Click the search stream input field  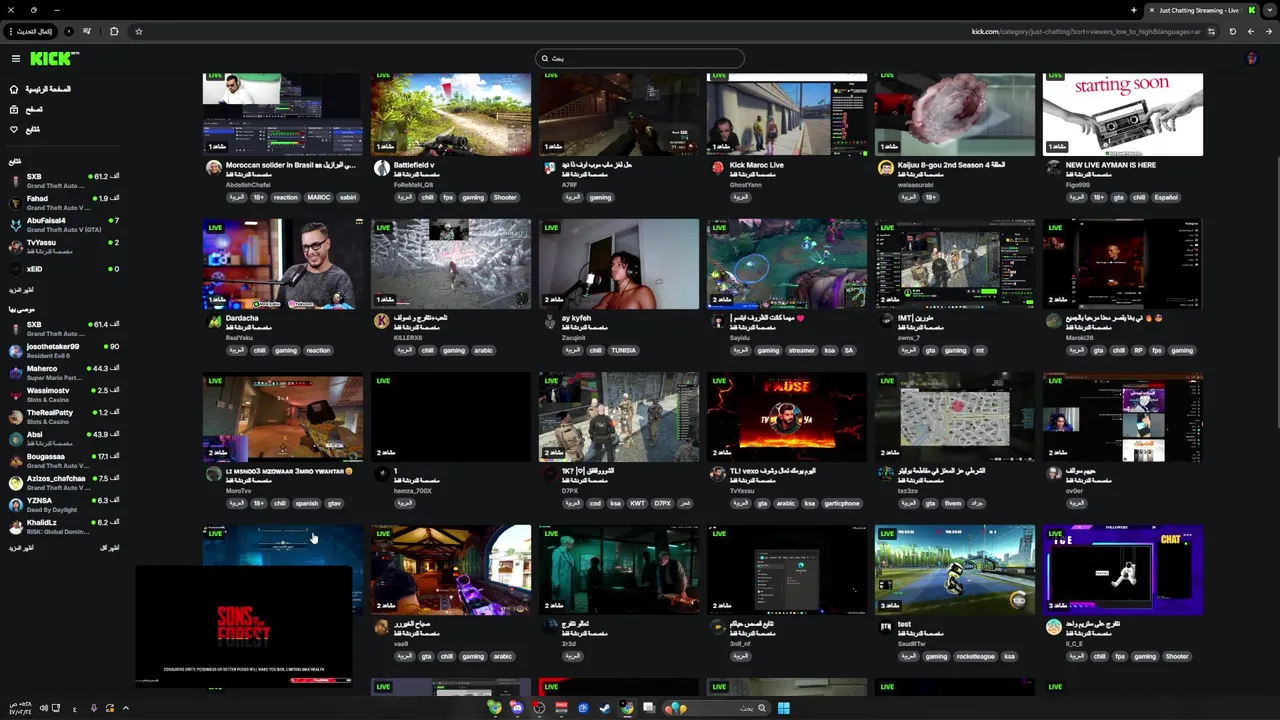pyautogui.click(x=640, y=58)
